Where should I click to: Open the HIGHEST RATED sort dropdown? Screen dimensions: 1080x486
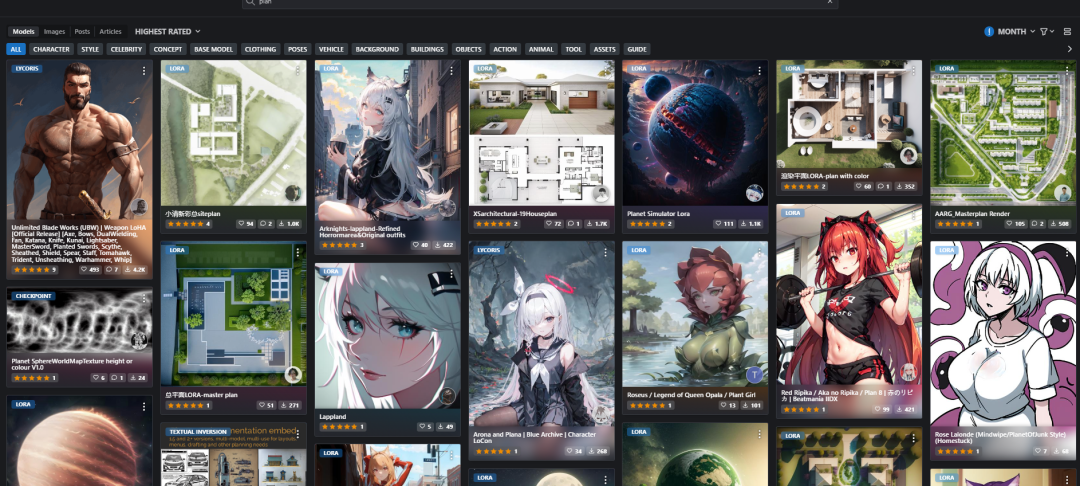click(167, 32)
